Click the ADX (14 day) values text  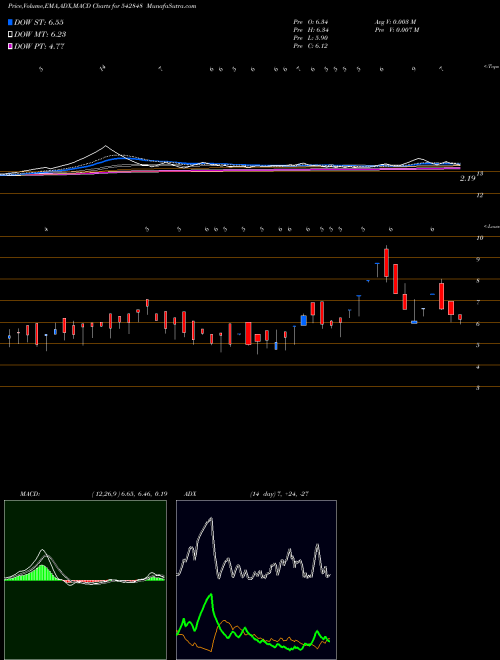click(x=279, y=494)
